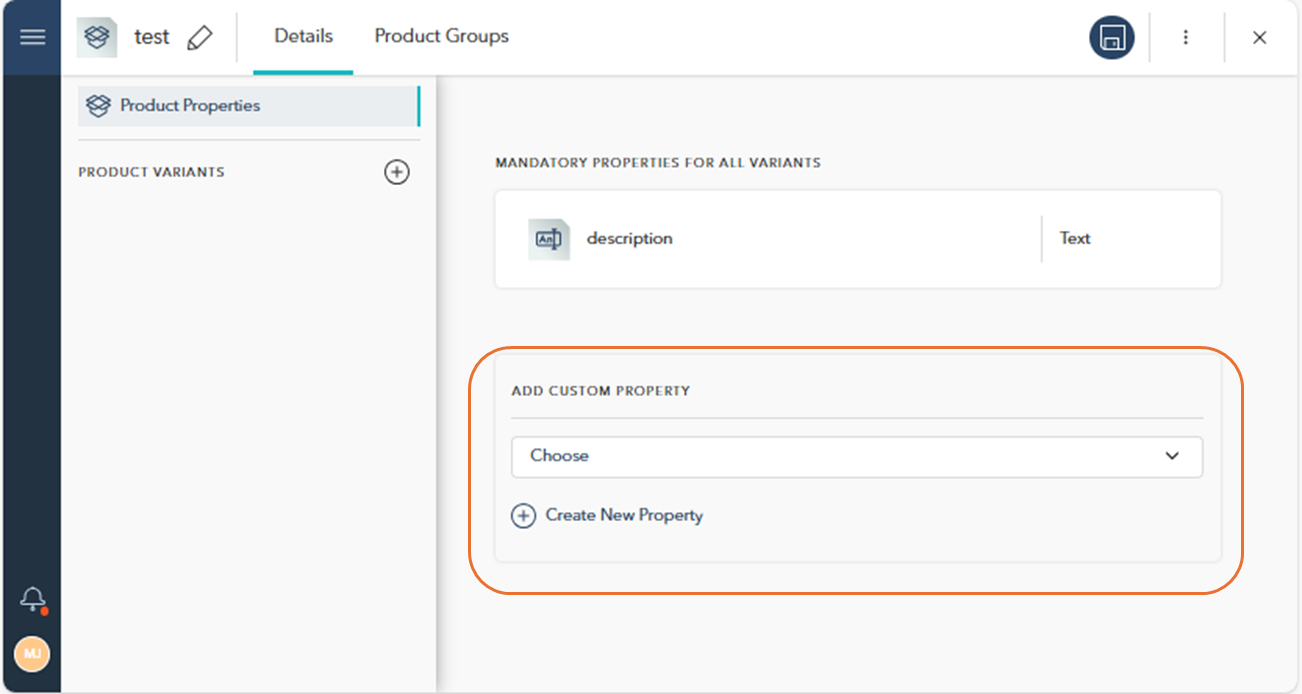Edit the product name with pencil icon
1302x694 pixels.
tap(200, 37)
